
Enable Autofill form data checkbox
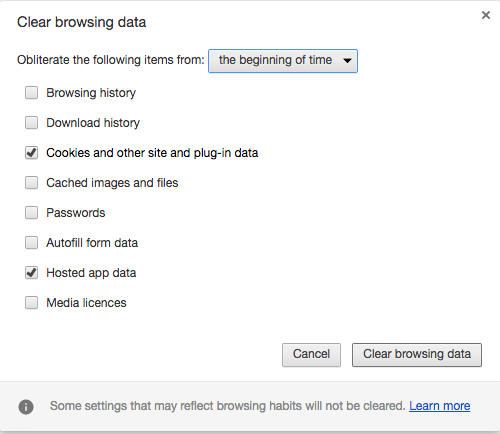(x=32, y=243)
